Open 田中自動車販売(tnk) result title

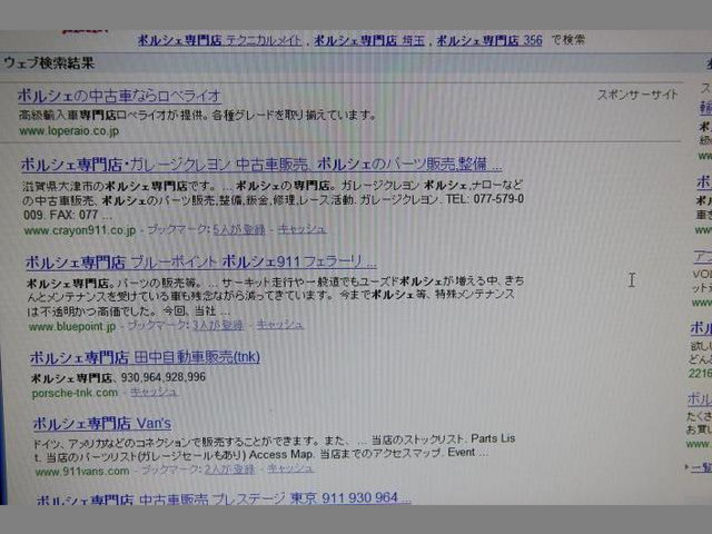(145, 358)
